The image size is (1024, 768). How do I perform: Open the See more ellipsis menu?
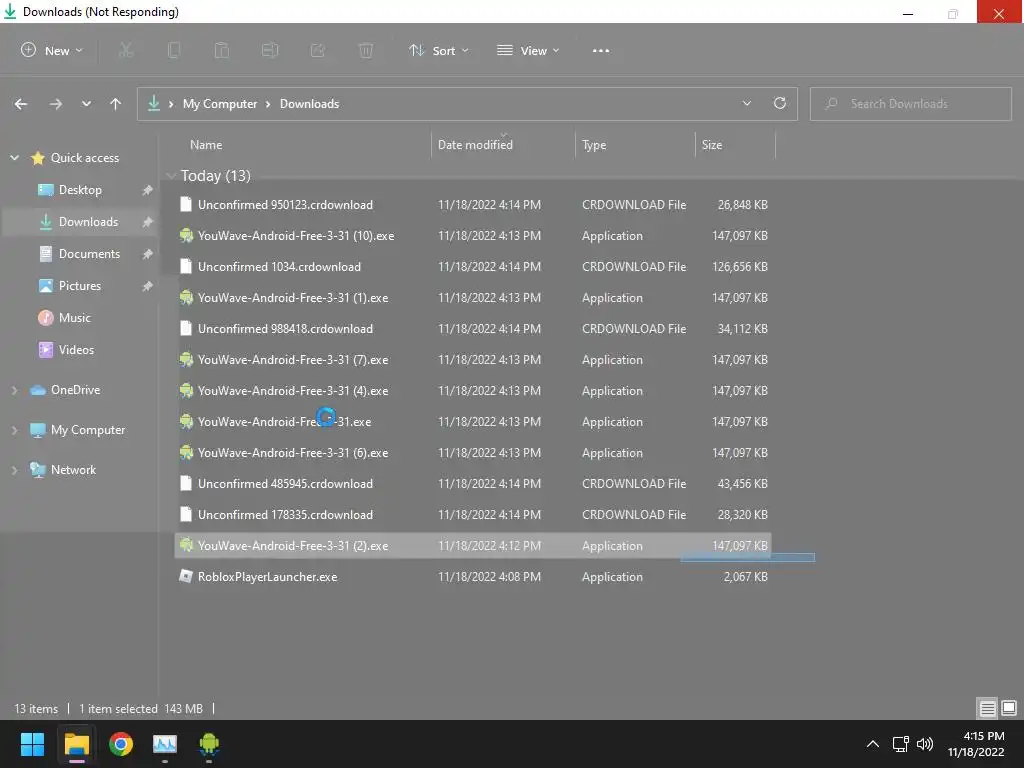coord(601,50)
